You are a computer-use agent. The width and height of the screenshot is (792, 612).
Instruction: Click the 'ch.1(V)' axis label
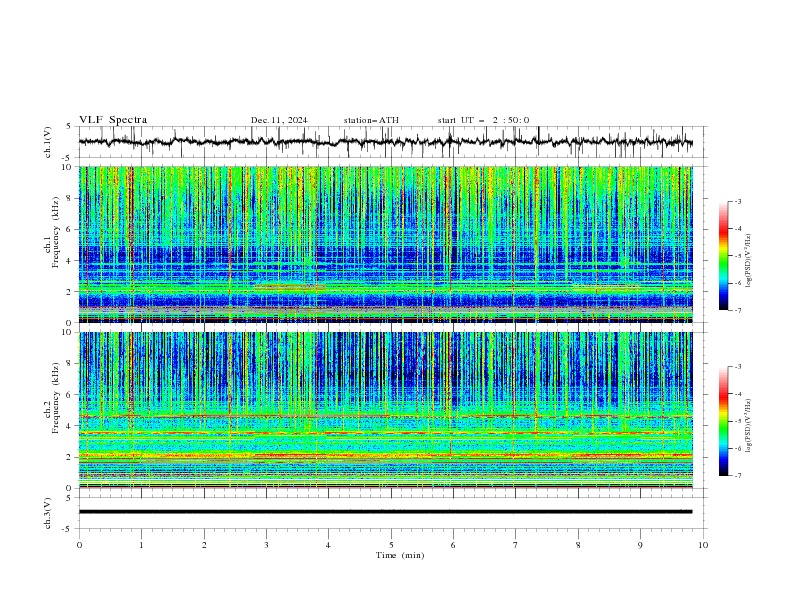tap(48, 142)
